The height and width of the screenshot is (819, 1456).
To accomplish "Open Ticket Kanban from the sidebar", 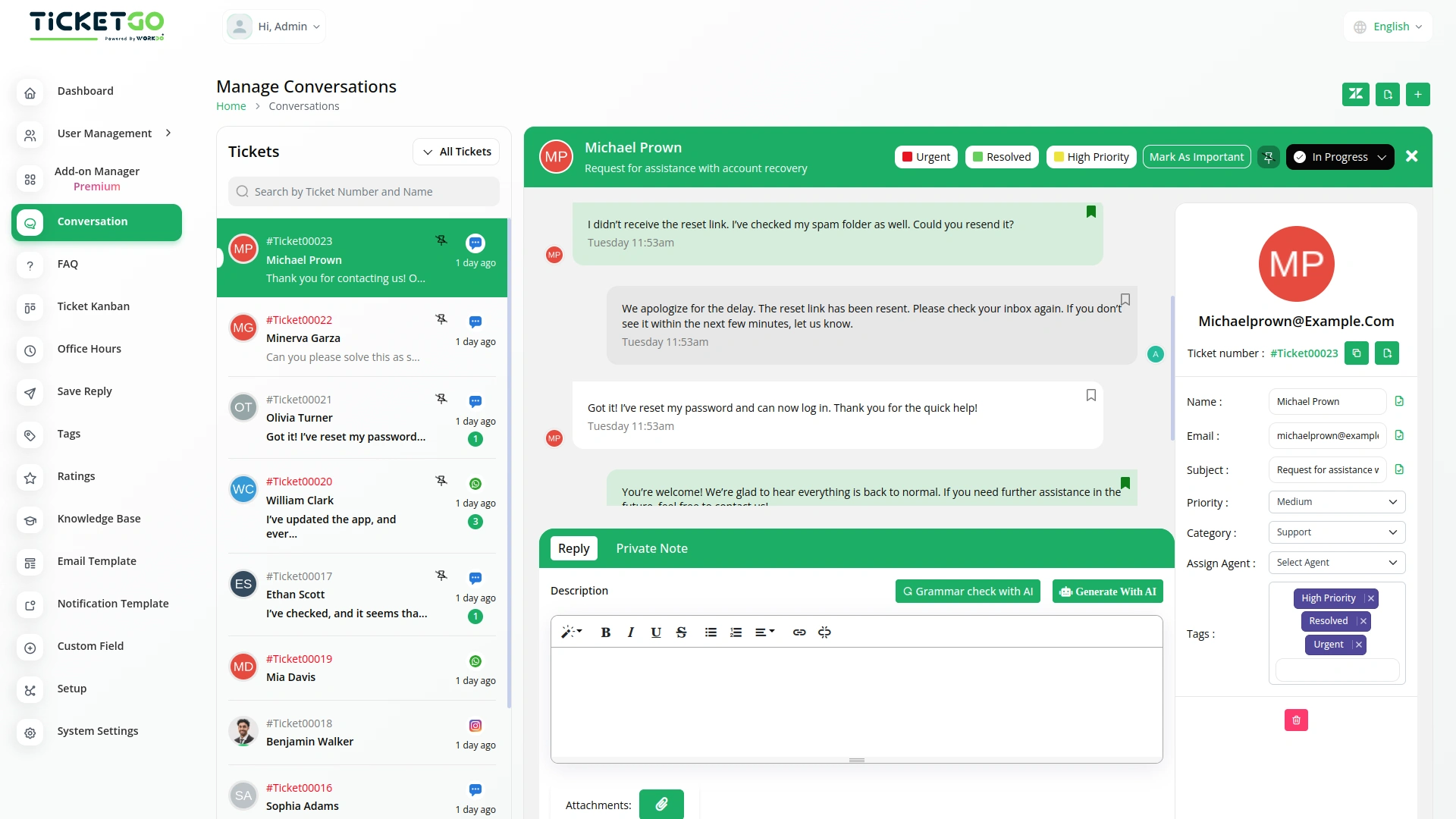I will (93, 306).
